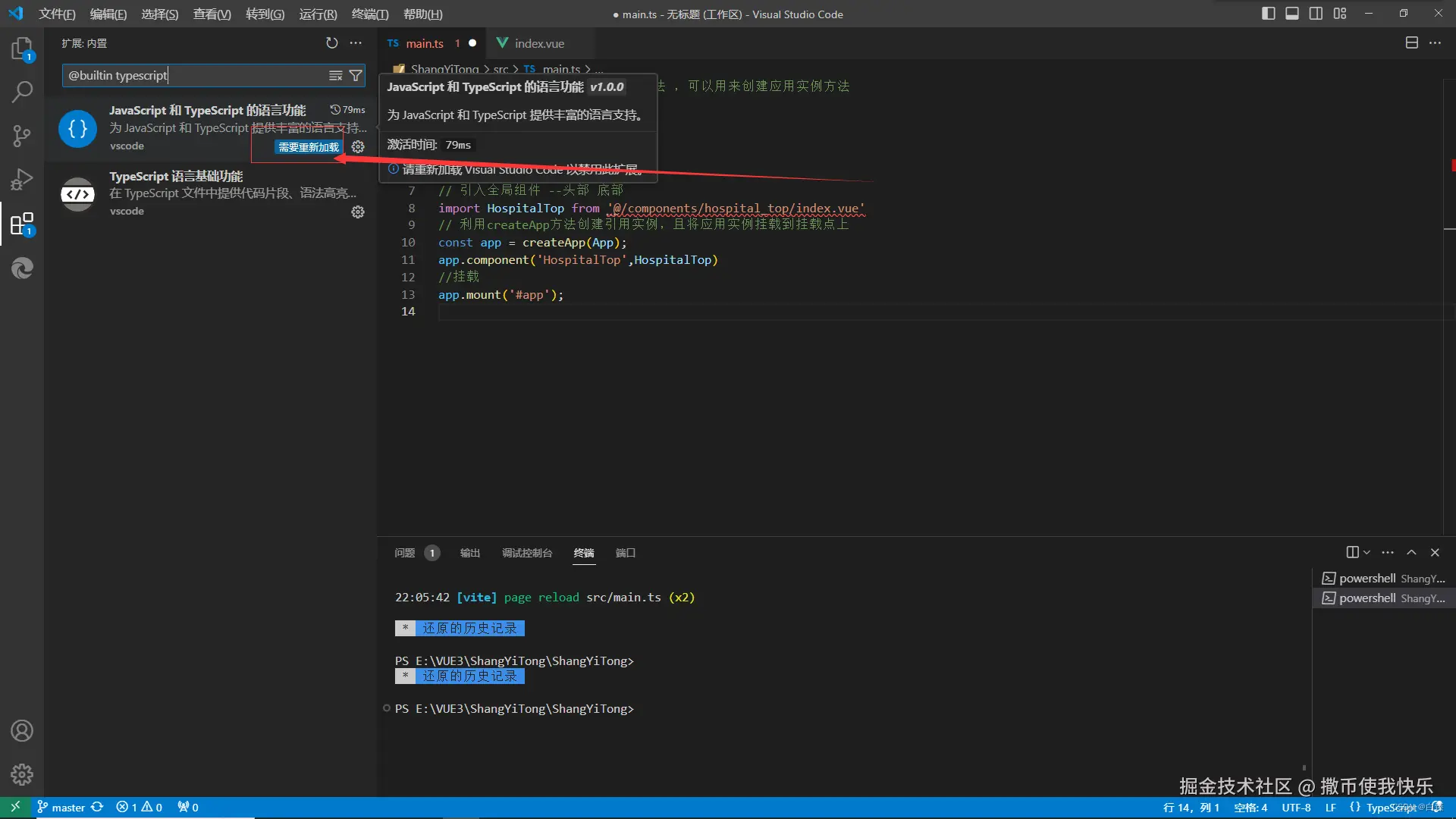
Task: Open the Search view icon
Action: click(21, 93)
